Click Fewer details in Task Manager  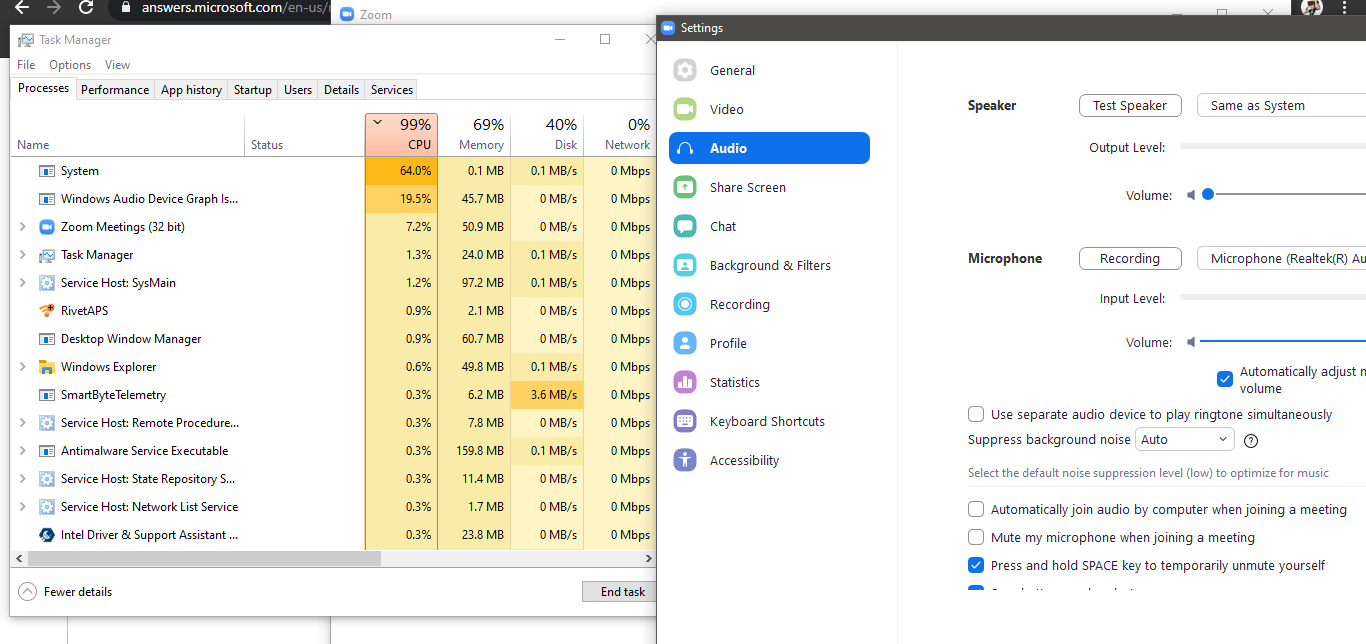[x=78, y=592]
